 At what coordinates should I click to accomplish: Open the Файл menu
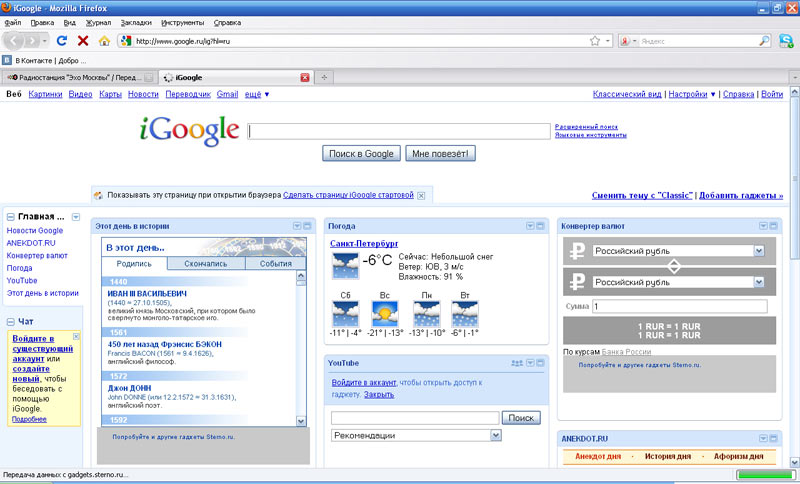click(x=13, y=22)
